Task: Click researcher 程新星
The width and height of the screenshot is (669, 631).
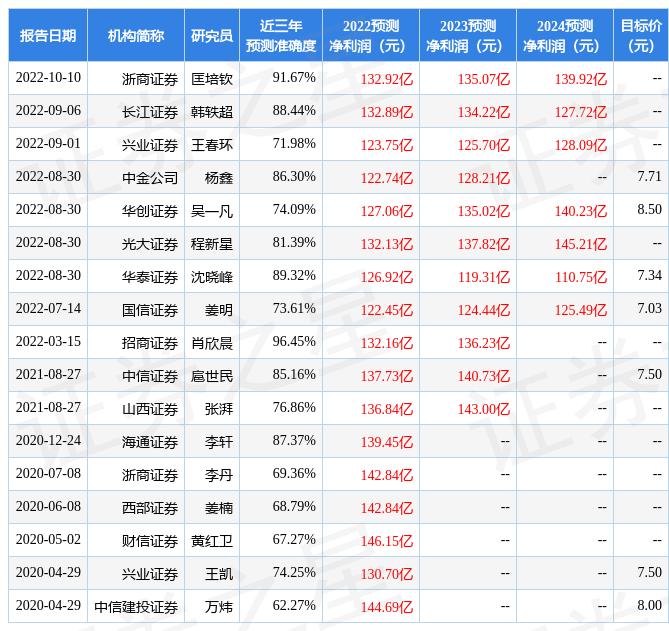Action: (x=212, y=244)
